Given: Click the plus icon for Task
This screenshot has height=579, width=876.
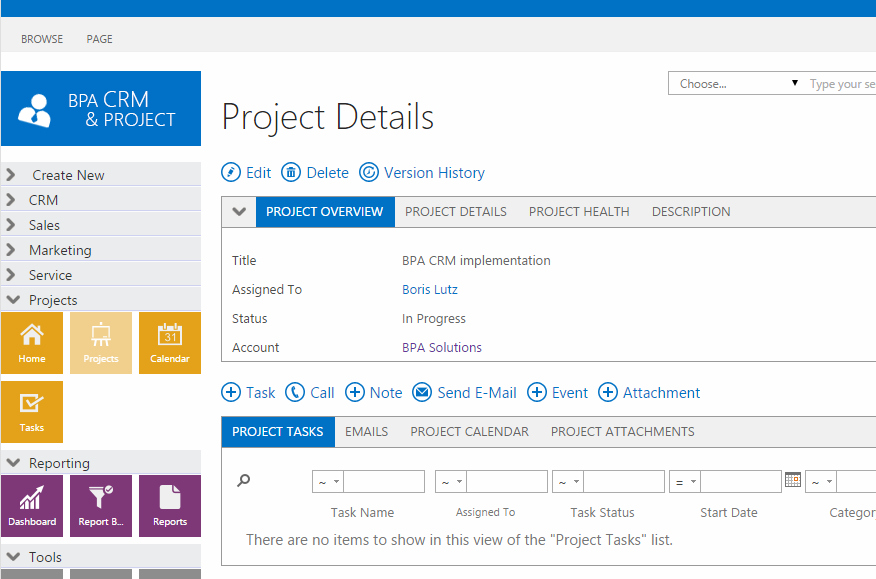Looking at the screenshot, I should tap(231, 392).
